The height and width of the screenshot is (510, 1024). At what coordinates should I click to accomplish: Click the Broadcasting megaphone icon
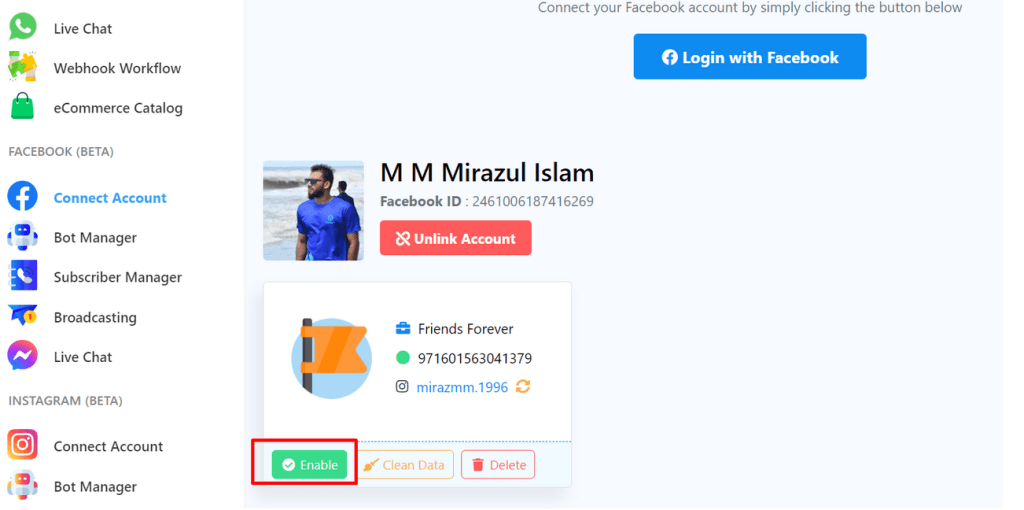coord(22,317)
